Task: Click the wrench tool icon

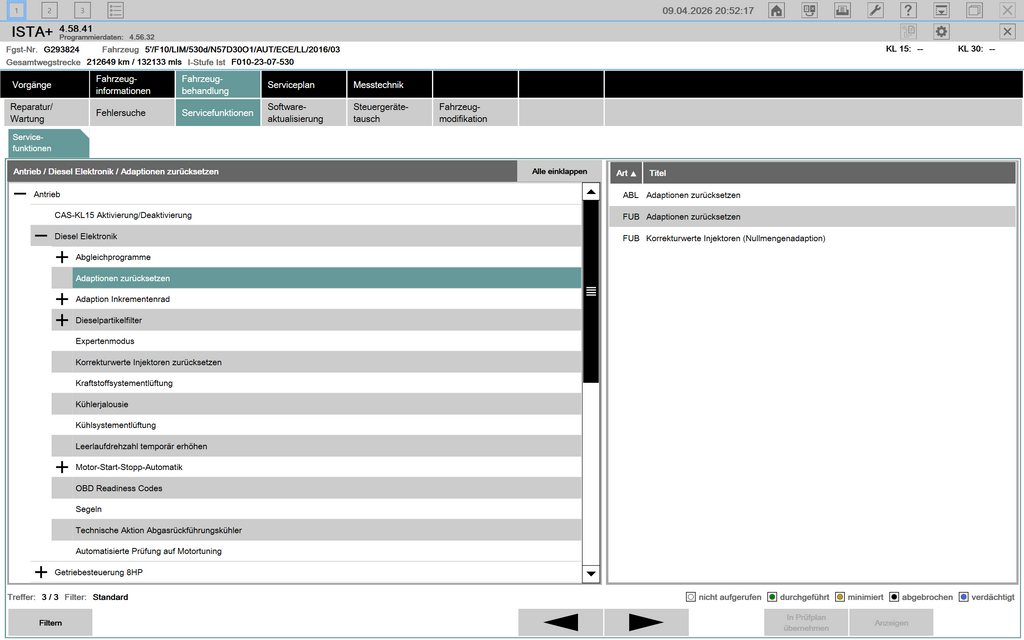Action: pyautogui.click(x=875, y=10)
